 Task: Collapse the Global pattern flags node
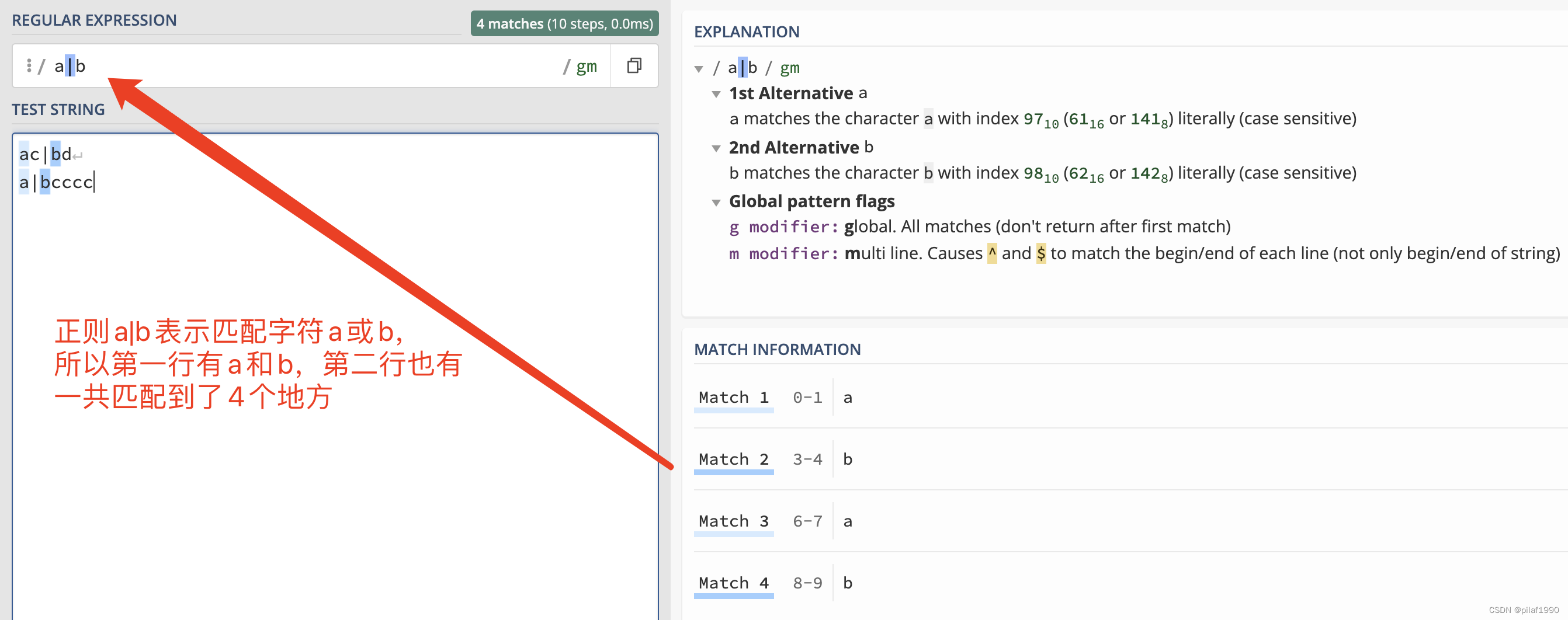[716, 203]
